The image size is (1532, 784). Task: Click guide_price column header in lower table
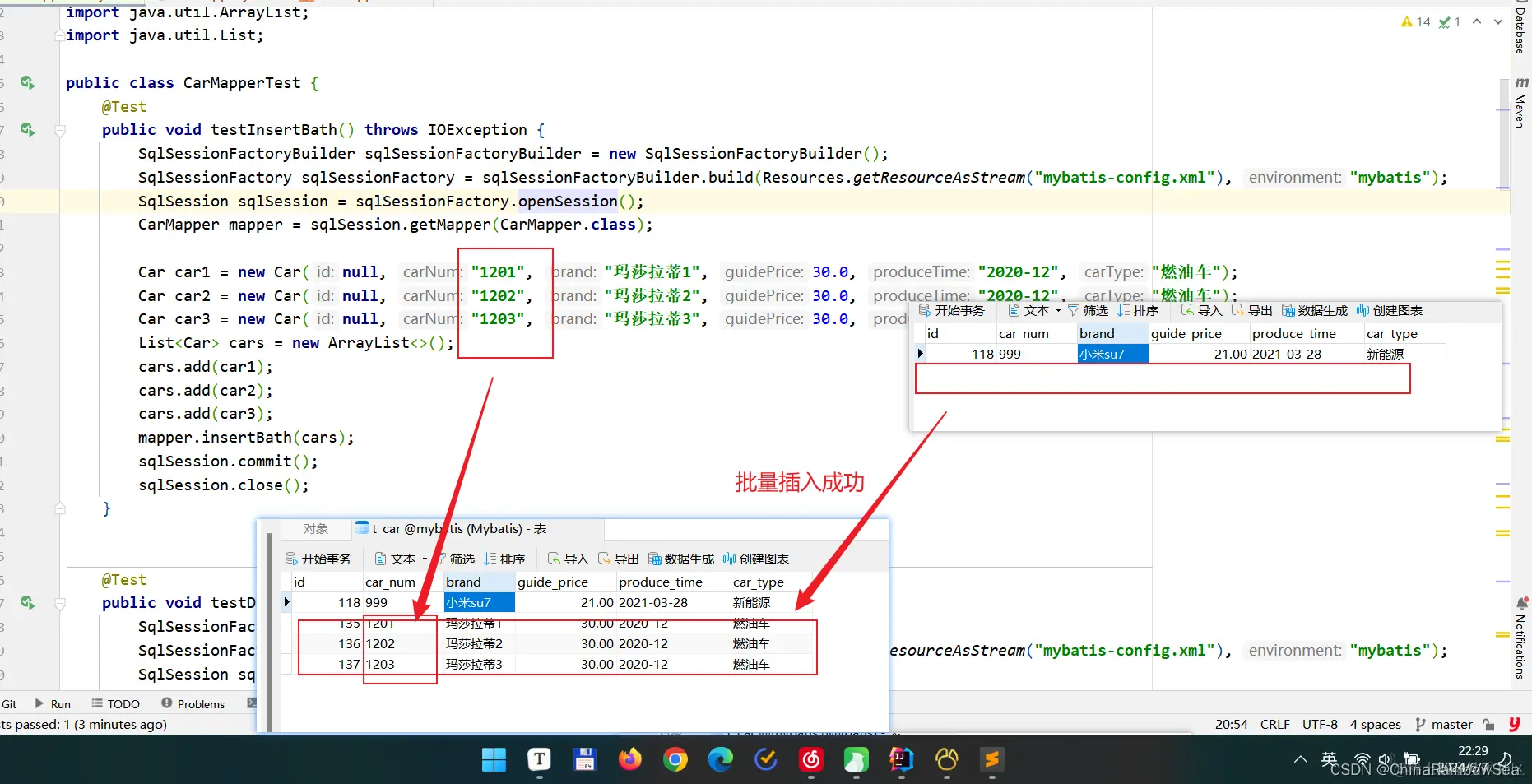coord(565,582)
